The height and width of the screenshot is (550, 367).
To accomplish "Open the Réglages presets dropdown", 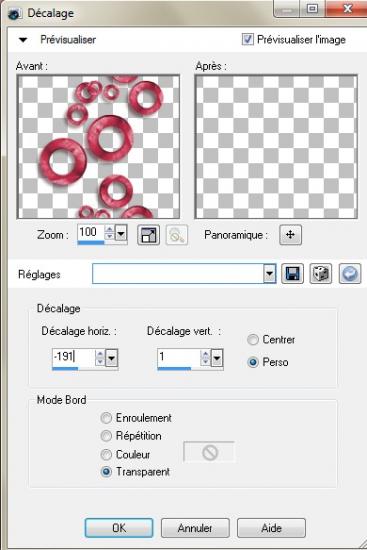I will 269,273.
